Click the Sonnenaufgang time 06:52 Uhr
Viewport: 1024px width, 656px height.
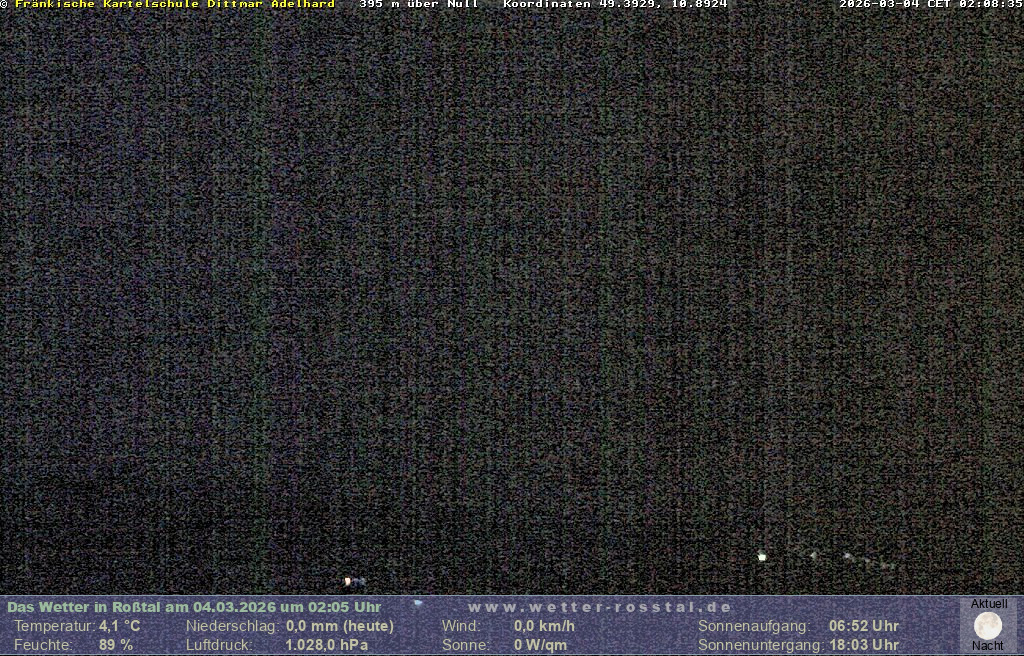(x=863, y=626)
